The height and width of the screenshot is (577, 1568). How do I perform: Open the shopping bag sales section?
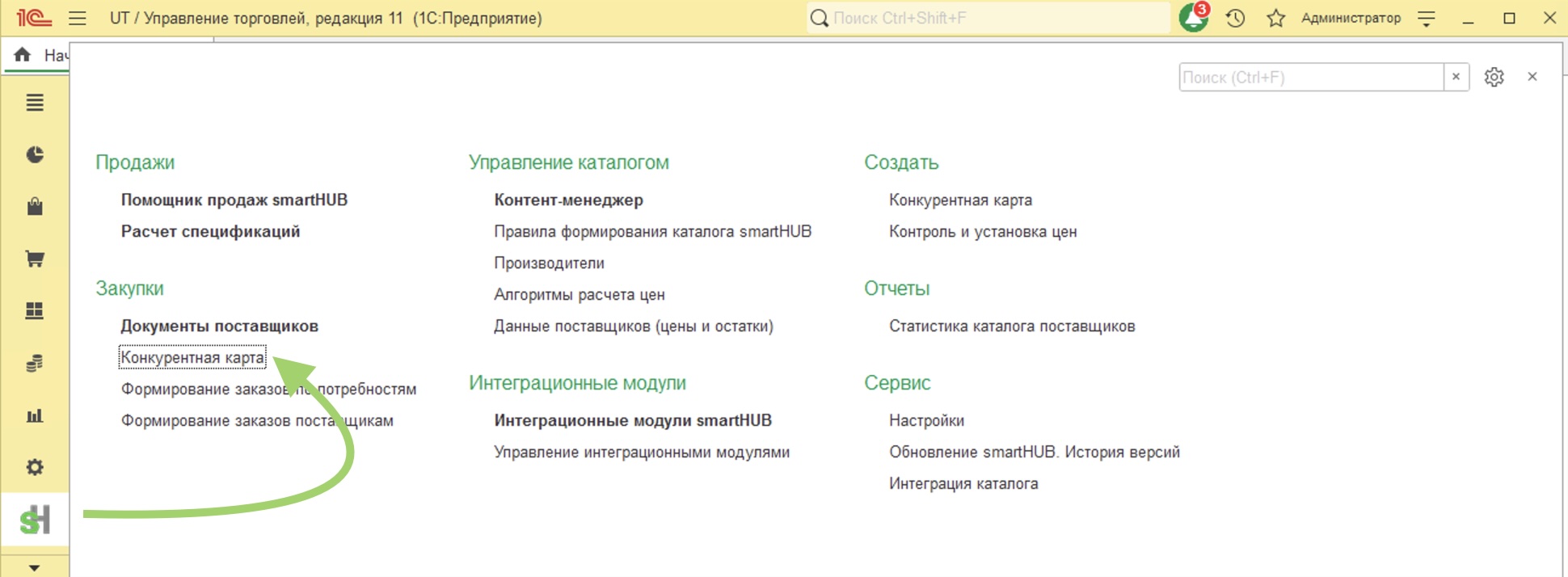point(35,206)
